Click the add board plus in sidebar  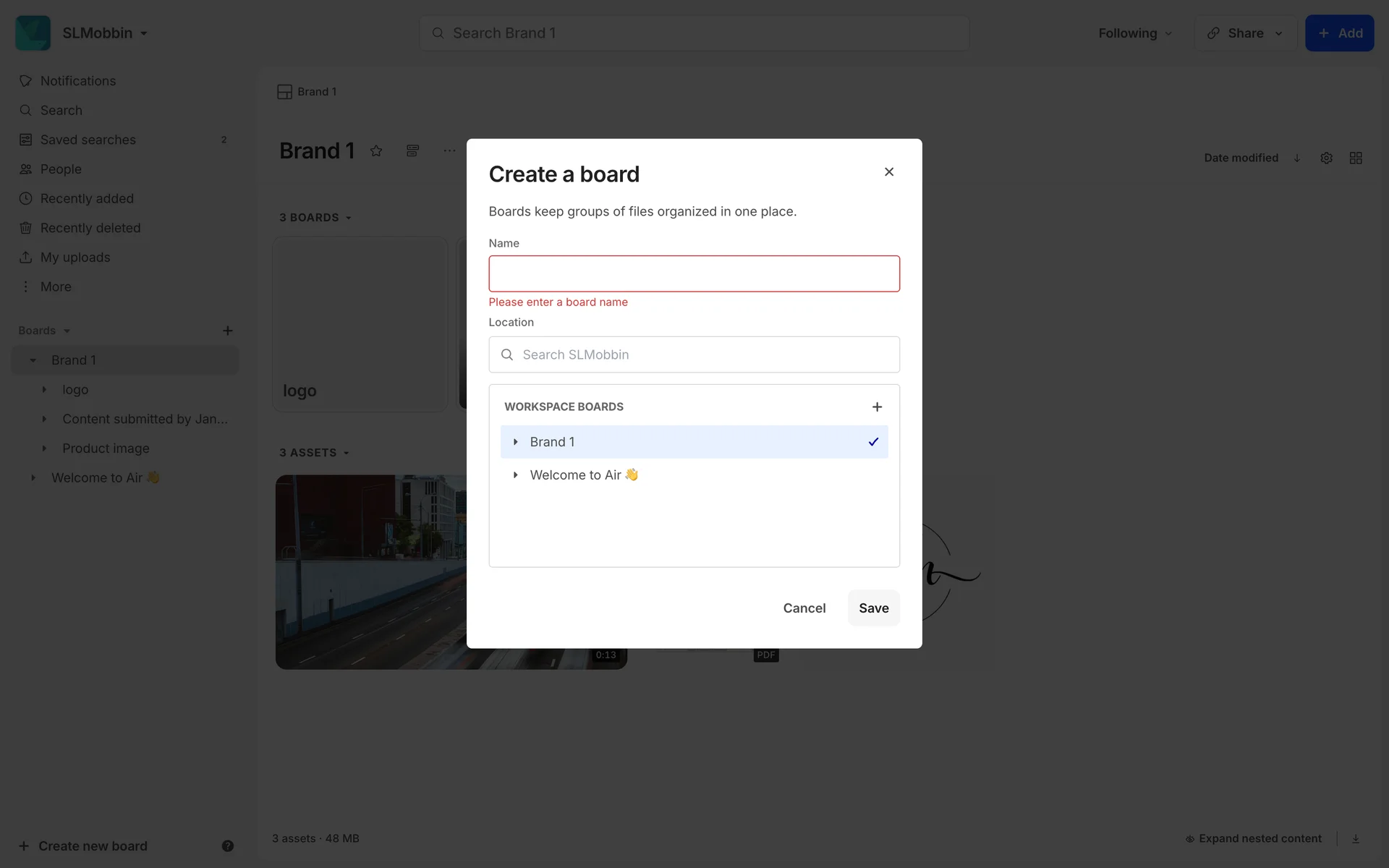pos(227,331)
